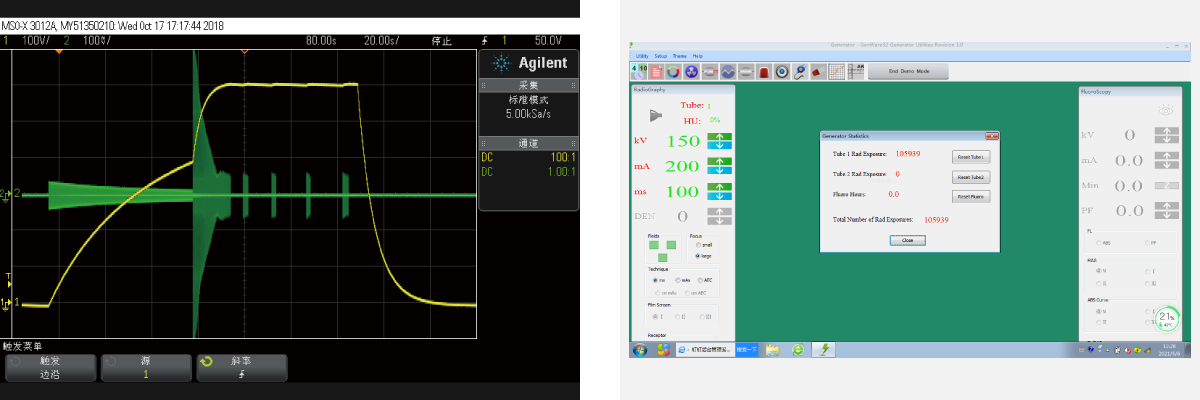Adjust the mA 200 up/down stepper

coord(720,166)
